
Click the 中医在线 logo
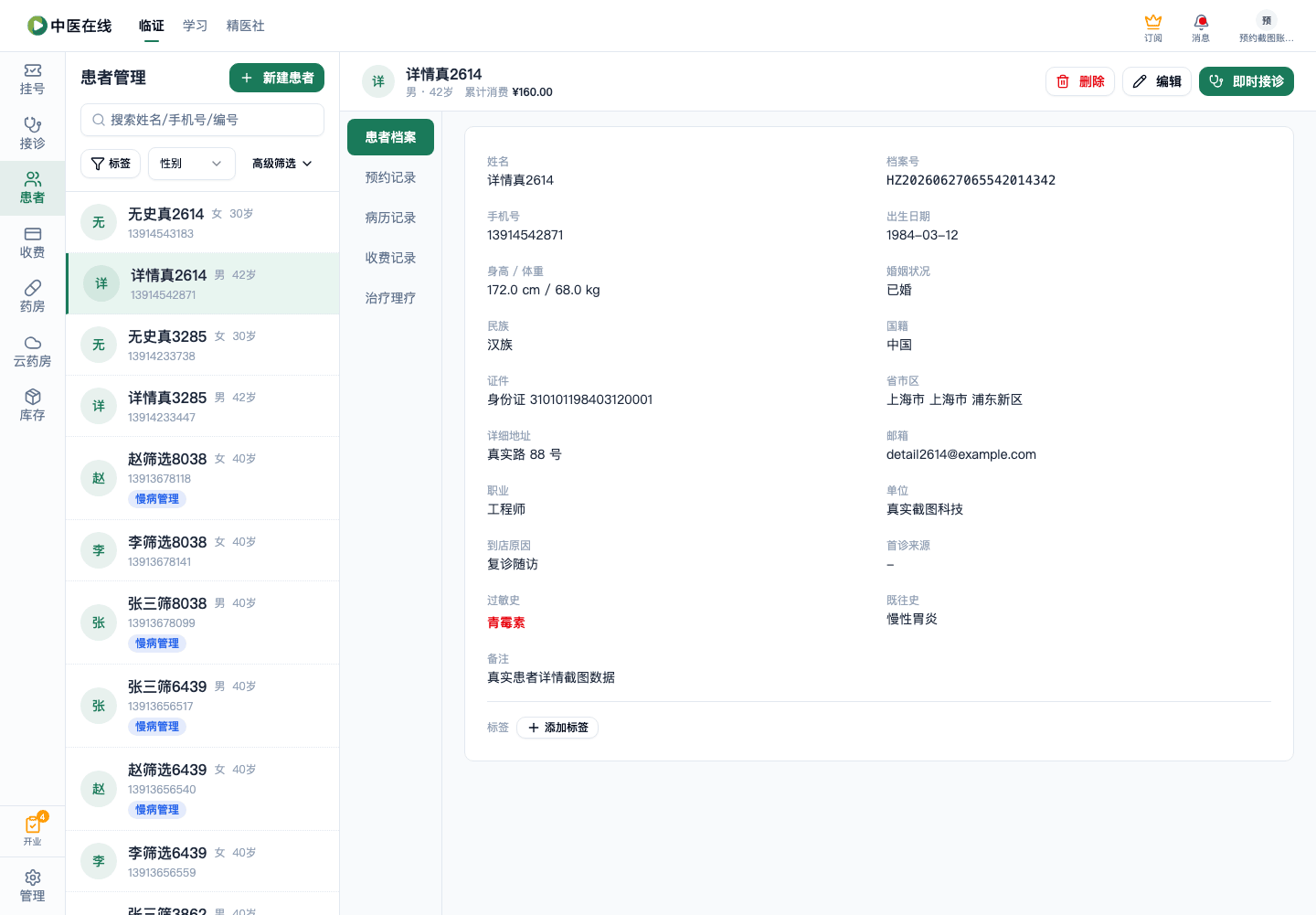coord(69,26)
